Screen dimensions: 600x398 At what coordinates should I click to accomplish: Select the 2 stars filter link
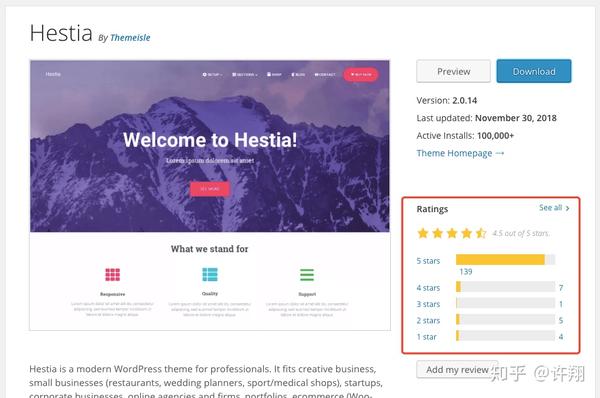[428, 321]
